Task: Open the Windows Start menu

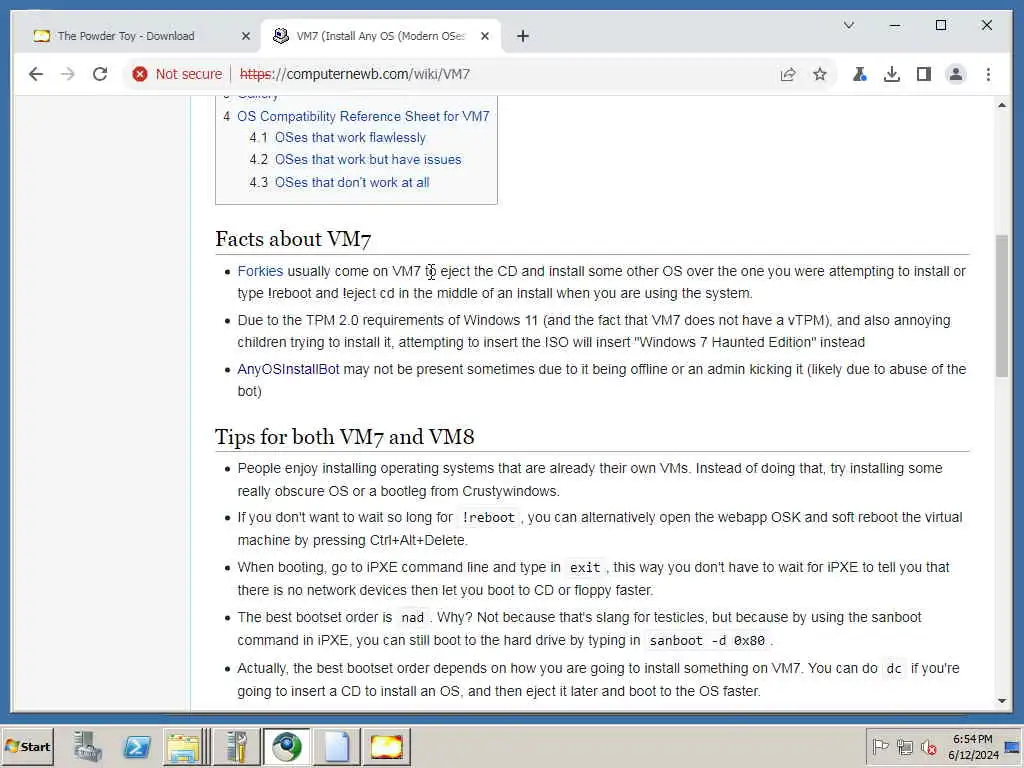Action: tap(27, 747)
